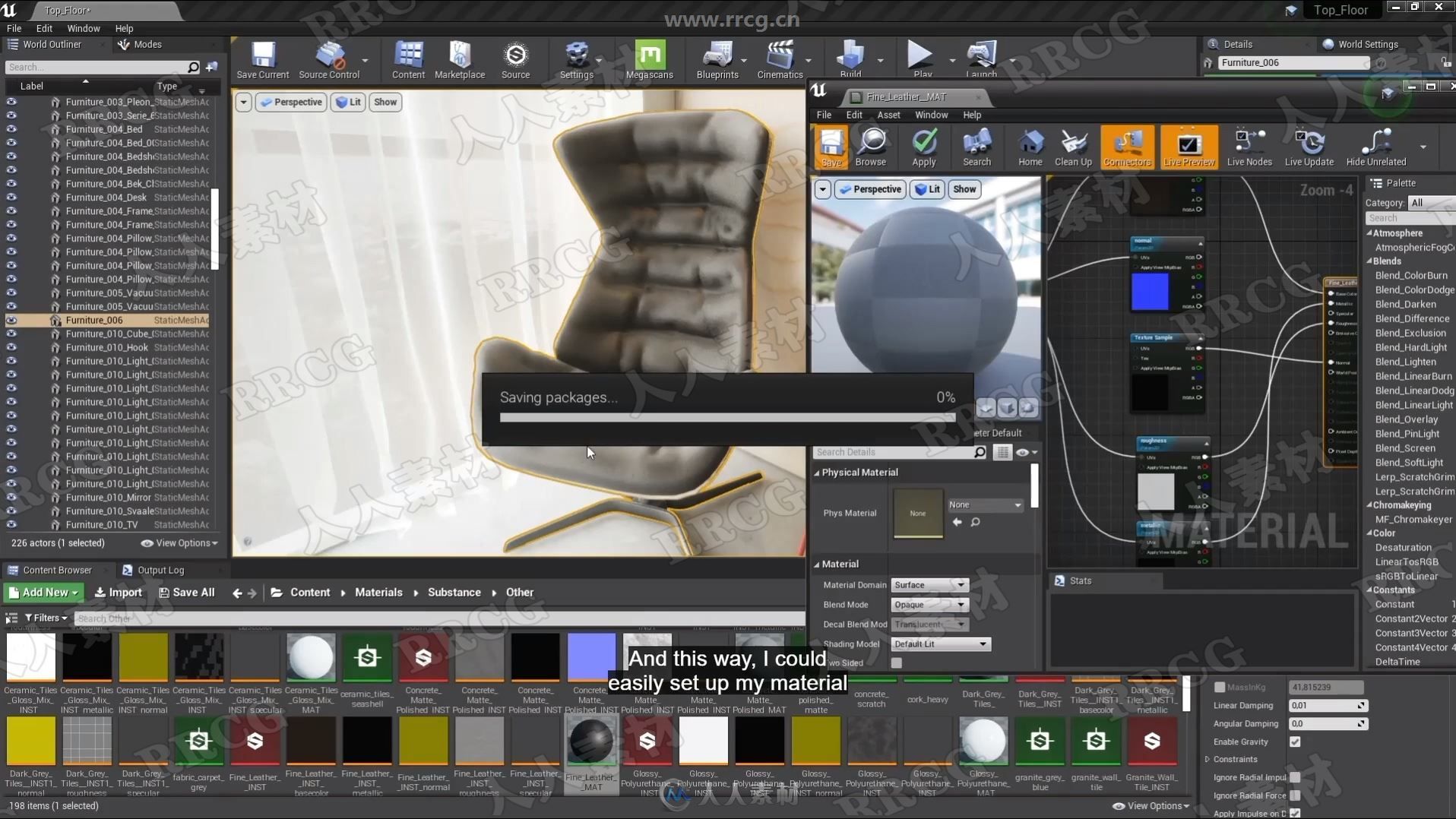The height and width of the screenshot is (819, 1456).
Task: Click Browse in material editor toolbar
Action: tap(870, 147)
